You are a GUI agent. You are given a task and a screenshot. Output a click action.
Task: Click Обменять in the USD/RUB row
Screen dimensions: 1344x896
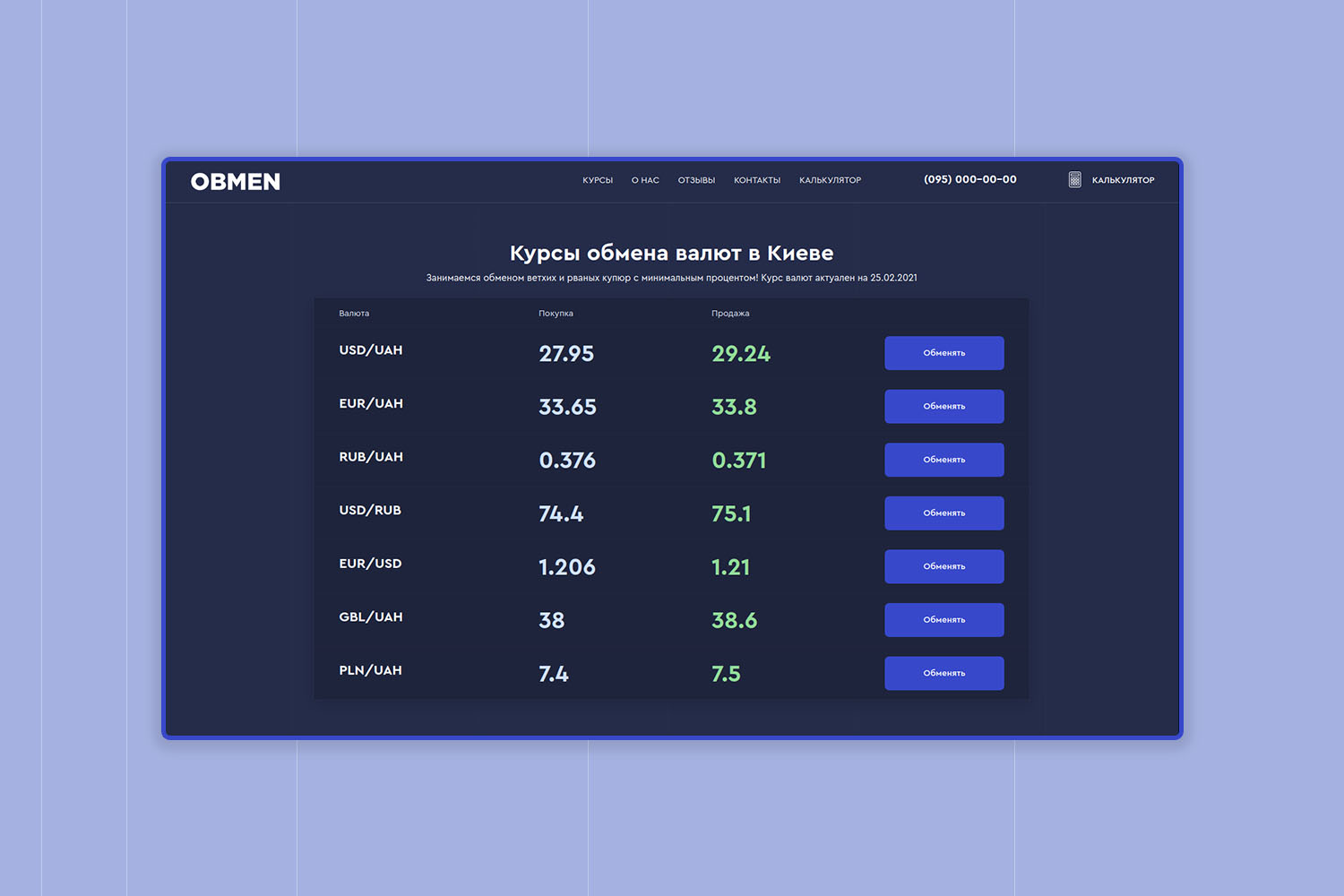pyautogui.click(x=943, y=513)
